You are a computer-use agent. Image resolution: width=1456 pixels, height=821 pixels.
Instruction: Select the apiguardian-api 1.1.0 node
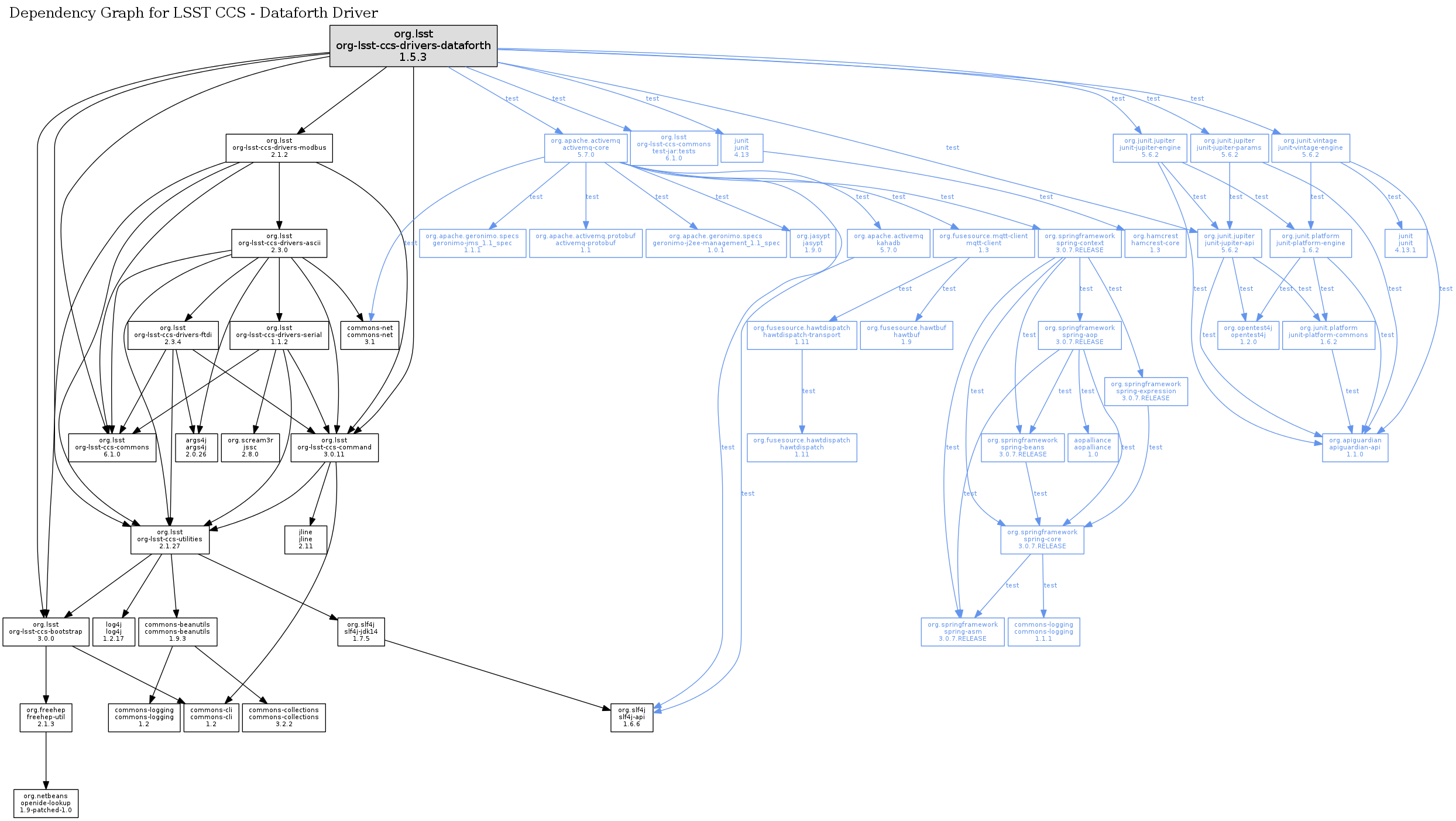coord(1355,448)
